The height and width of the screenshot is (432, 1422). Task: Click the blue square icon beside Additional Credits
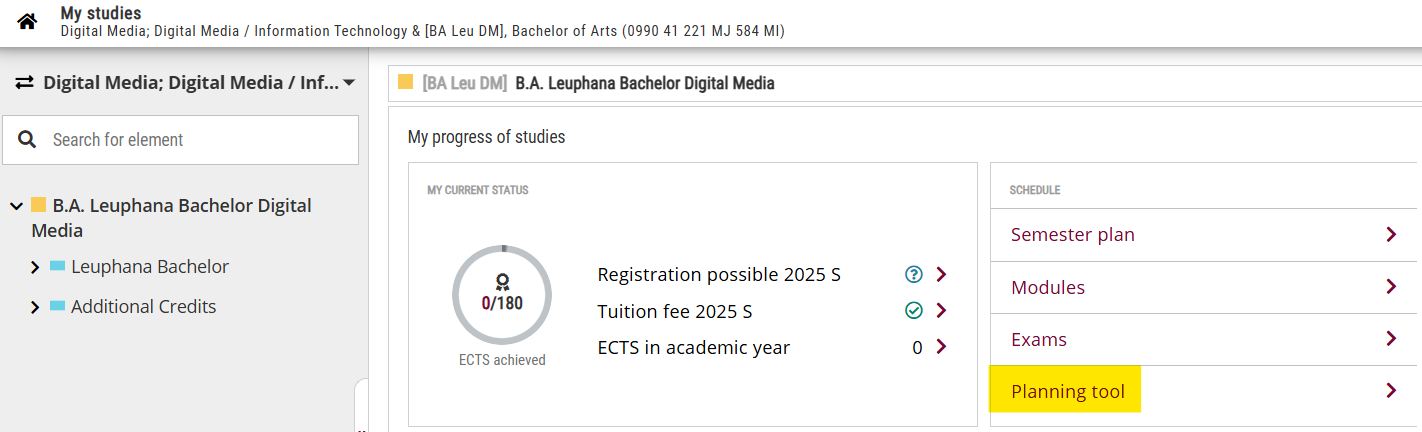[x=57, y=306]
